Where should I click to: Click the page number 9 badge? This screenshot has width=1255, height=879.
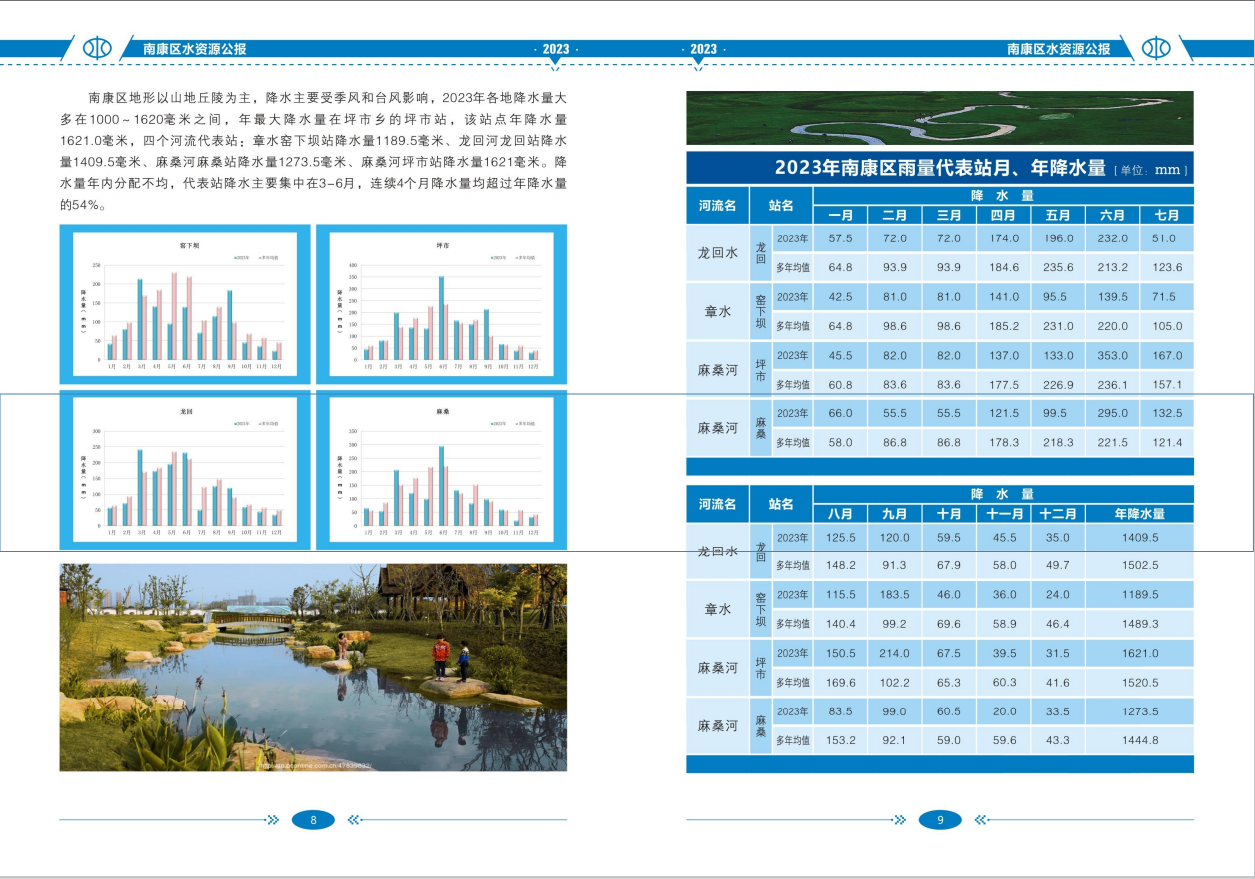[x=940, y=820]
